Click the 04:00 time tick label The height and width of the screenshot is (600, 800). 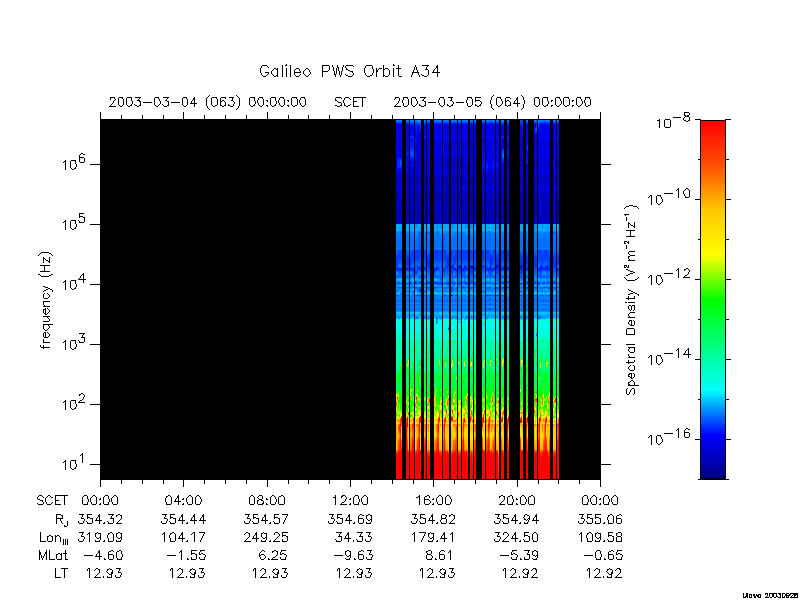[183, 500]
